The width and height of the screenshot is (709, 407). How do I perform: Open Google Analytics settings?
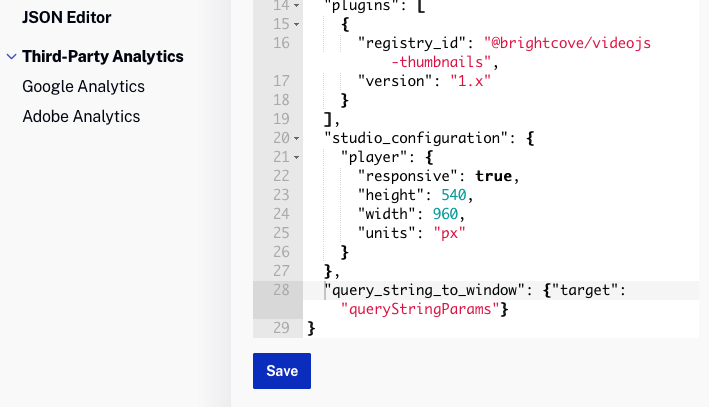[83, 86]
